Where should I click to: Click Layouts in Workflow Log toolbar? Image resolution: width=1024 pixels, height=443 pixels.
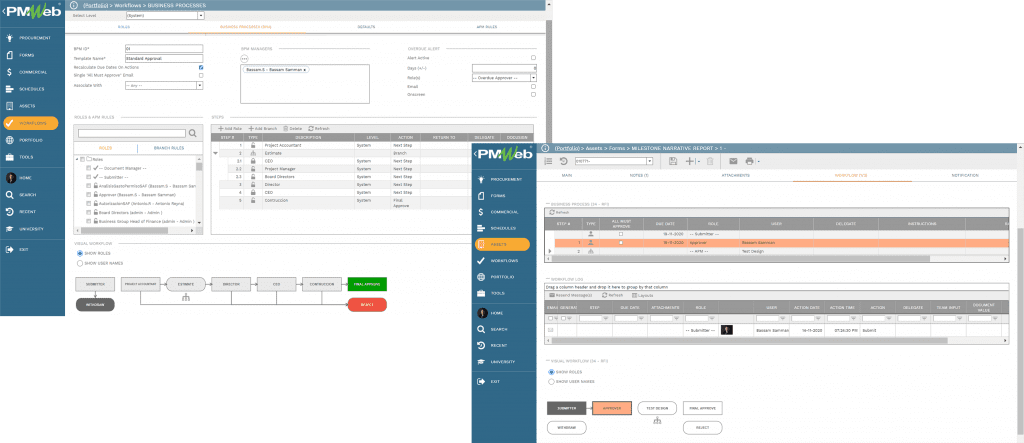(x=643, y=295)
